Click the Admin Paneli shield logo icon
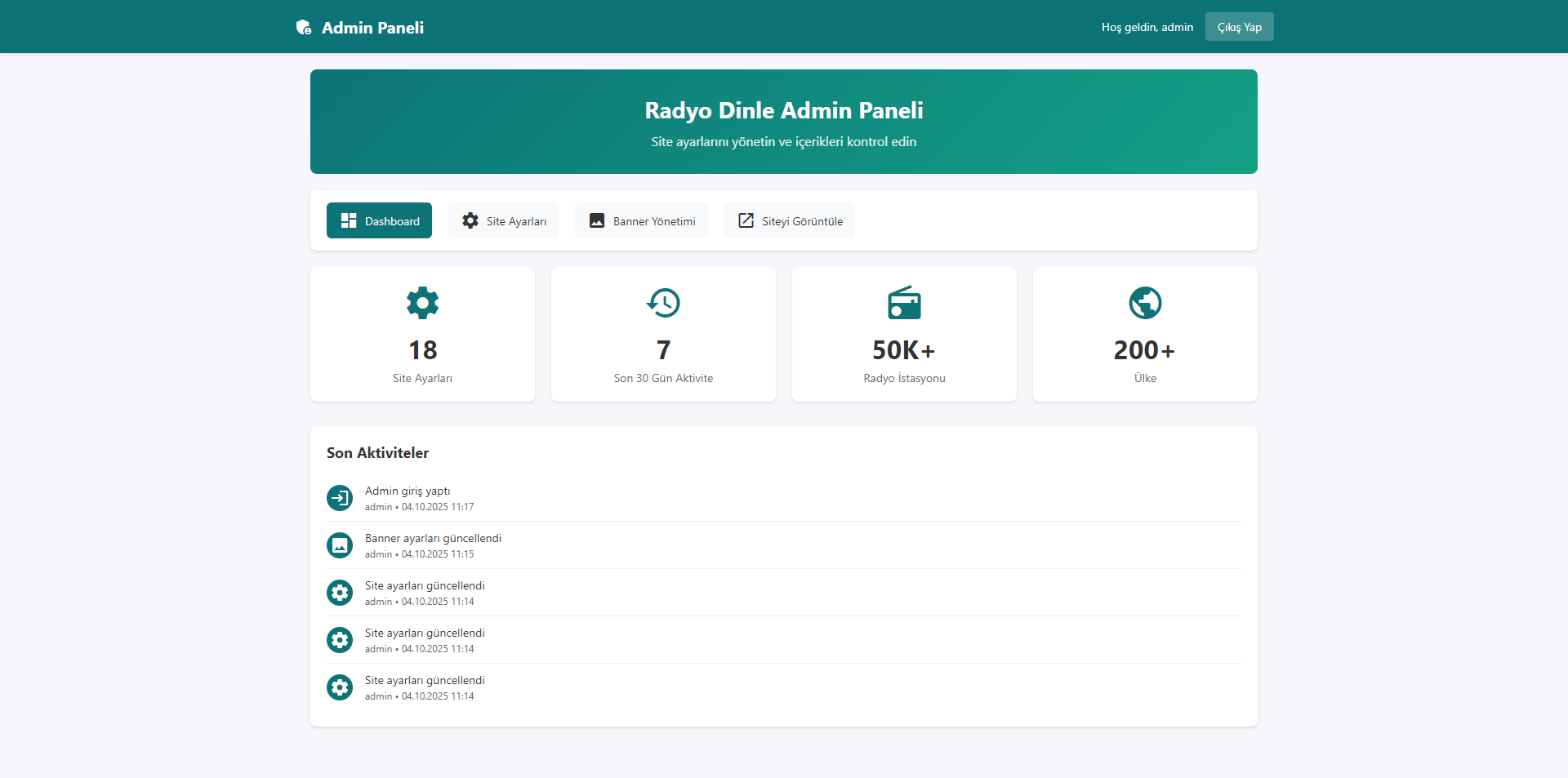 coord(304,28)
